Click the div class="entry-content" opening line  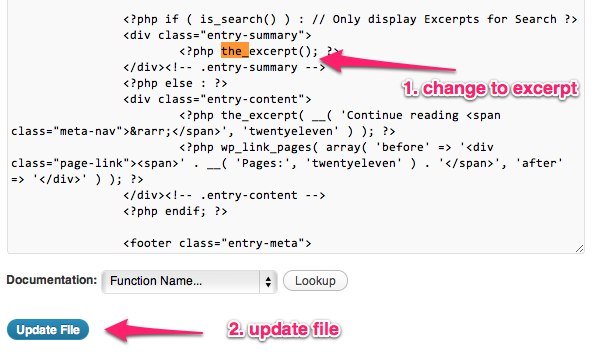(217, 99)
